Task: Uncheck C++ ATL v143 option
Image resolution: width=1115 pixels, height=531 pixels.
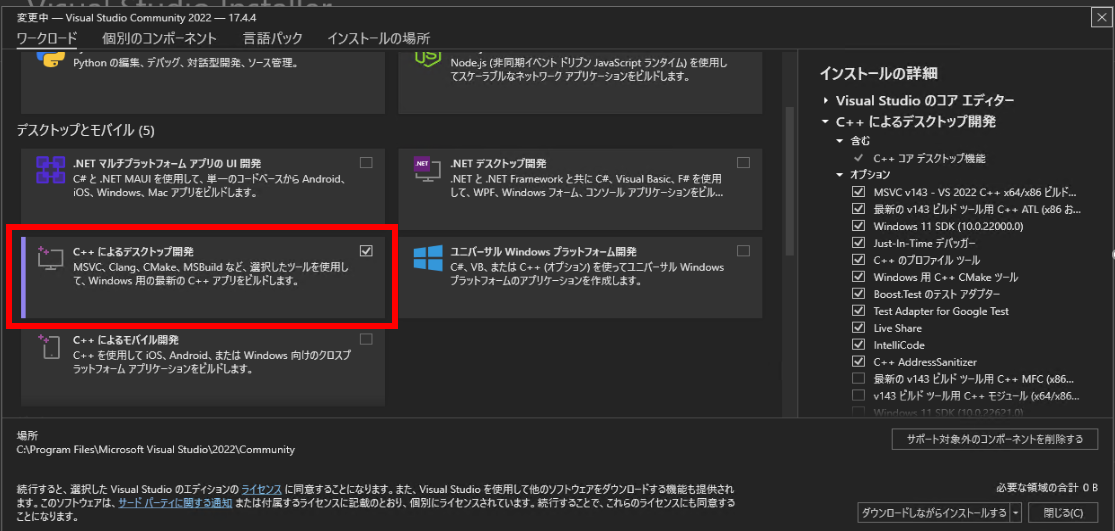Action: (x=858, y=209)
